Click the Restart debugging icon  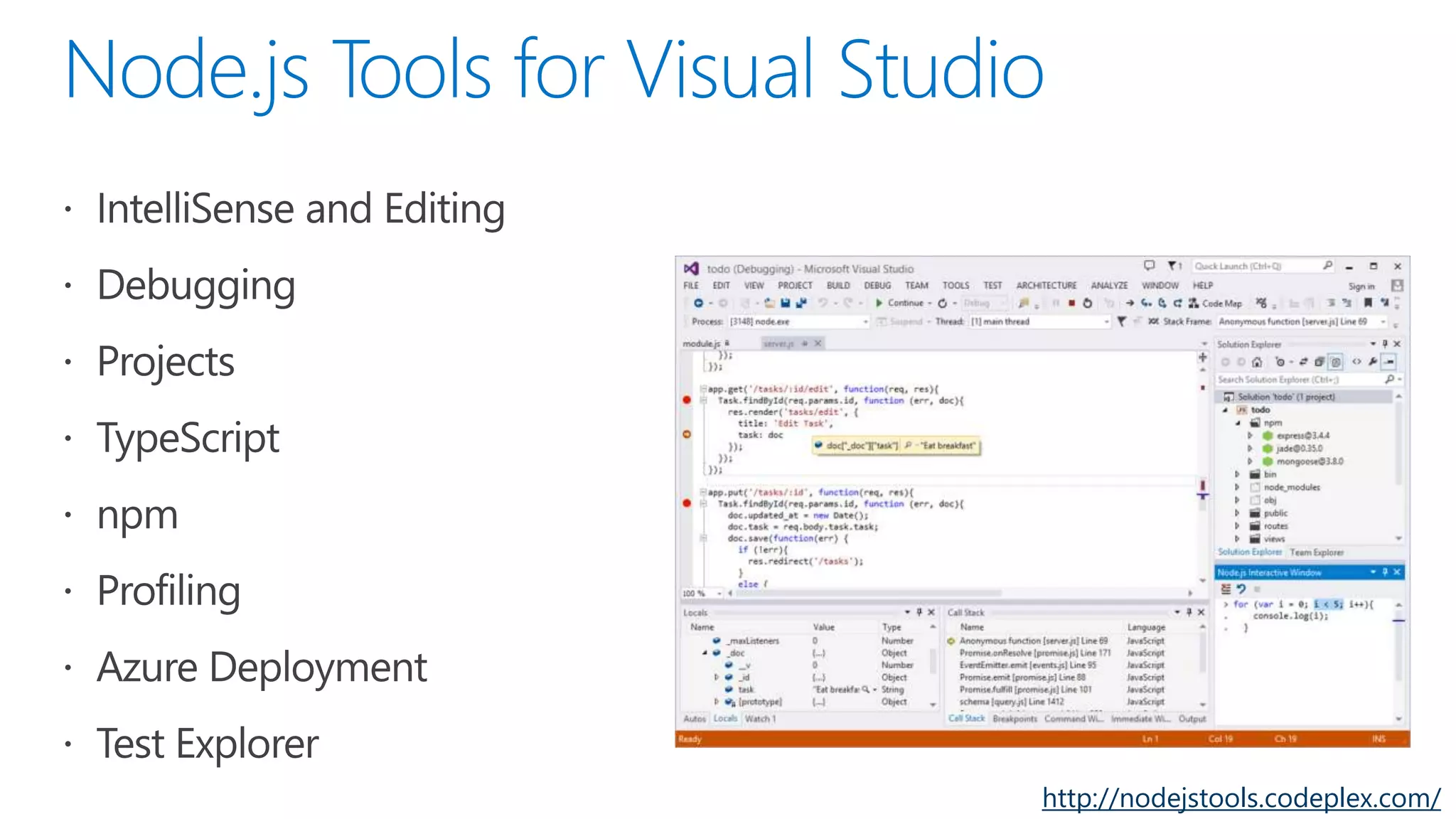(x=1087, y=304)
